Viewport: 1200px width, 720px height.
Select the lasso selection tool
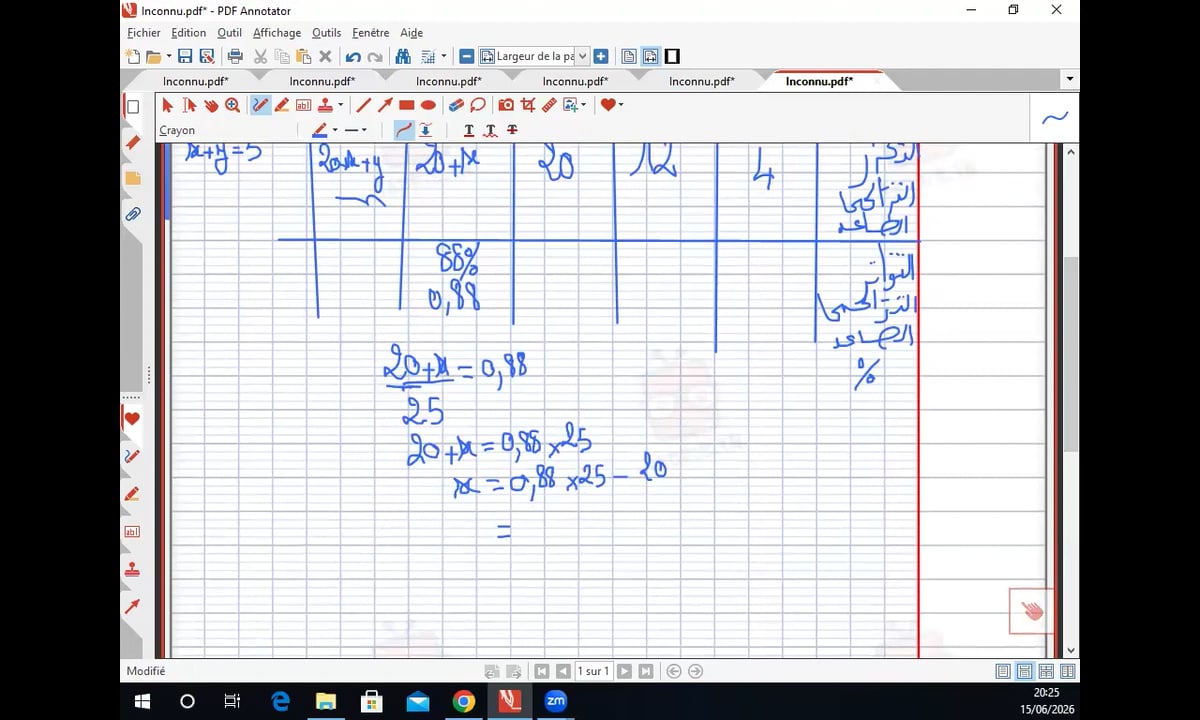coord(478,104)
